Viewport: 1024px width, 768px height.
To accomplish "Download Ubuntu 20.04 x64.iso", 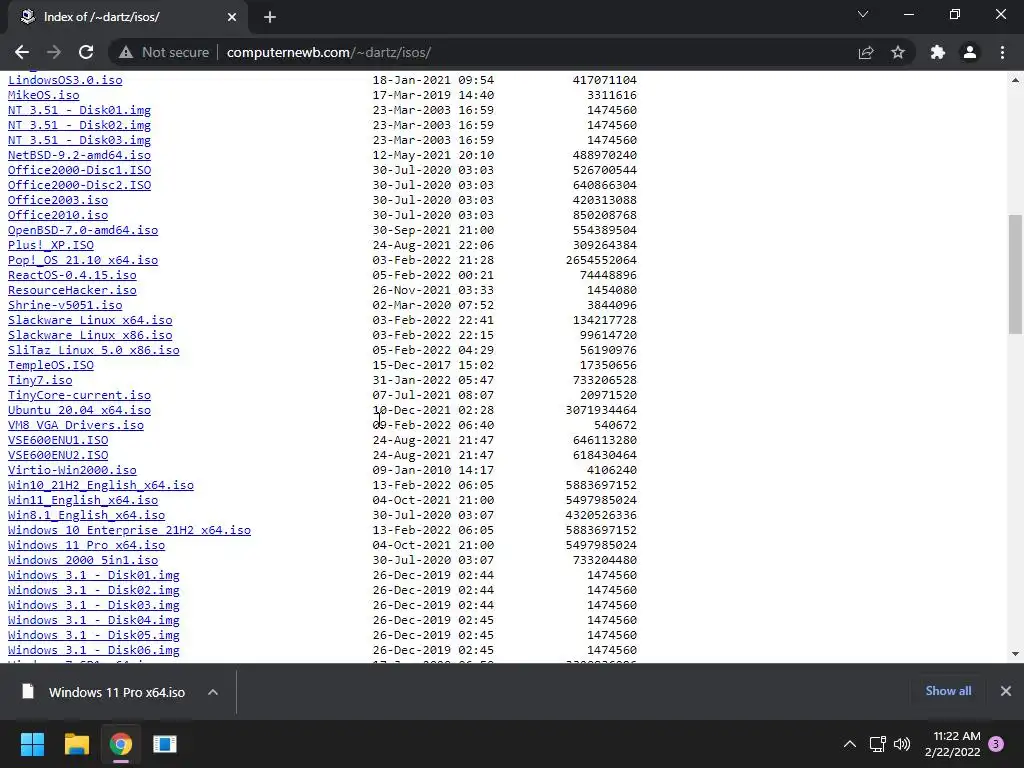I will pos(79,411).
